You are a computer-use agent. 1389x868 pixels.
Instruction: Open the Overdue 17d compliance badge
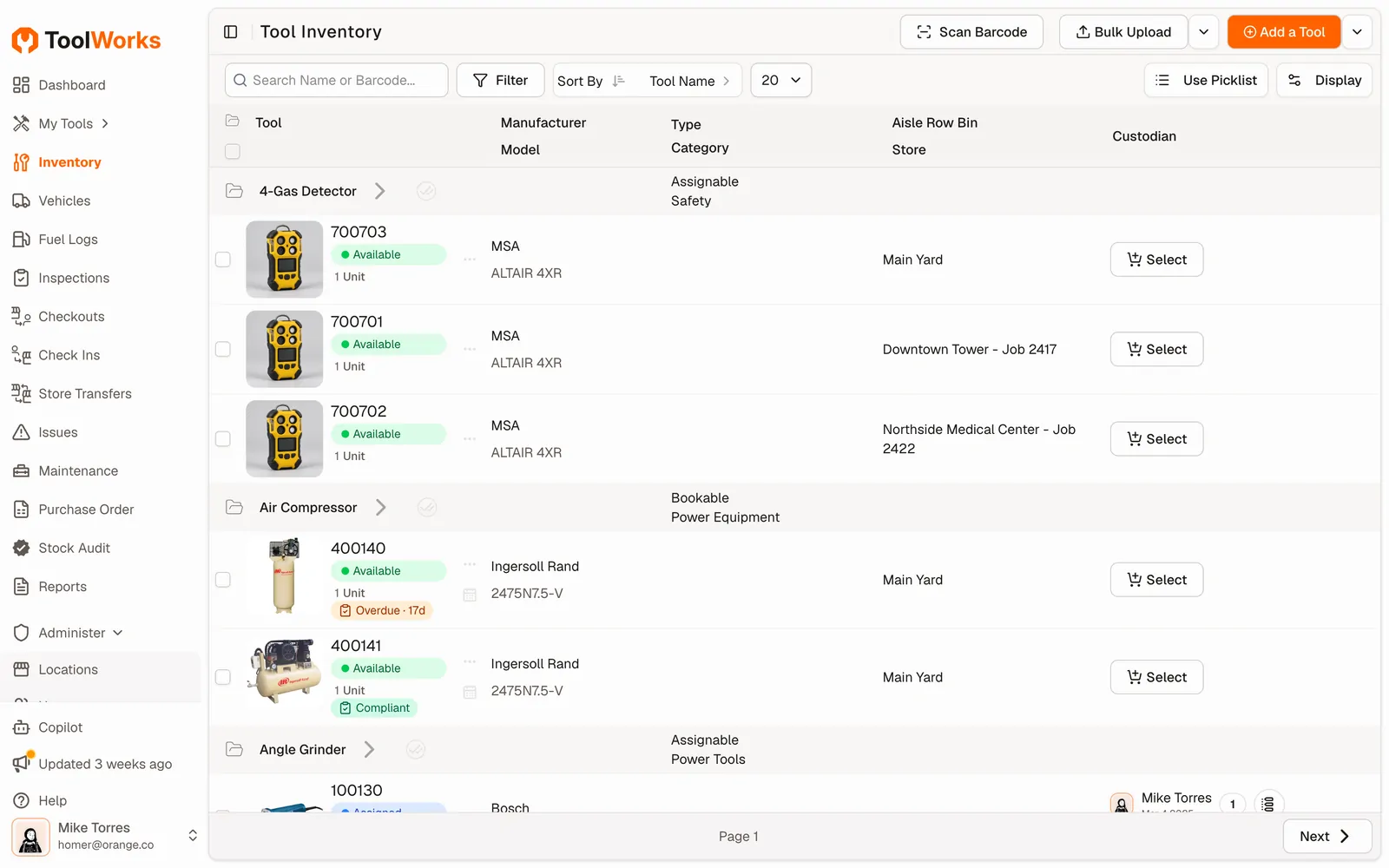click(x=382, y=610)
